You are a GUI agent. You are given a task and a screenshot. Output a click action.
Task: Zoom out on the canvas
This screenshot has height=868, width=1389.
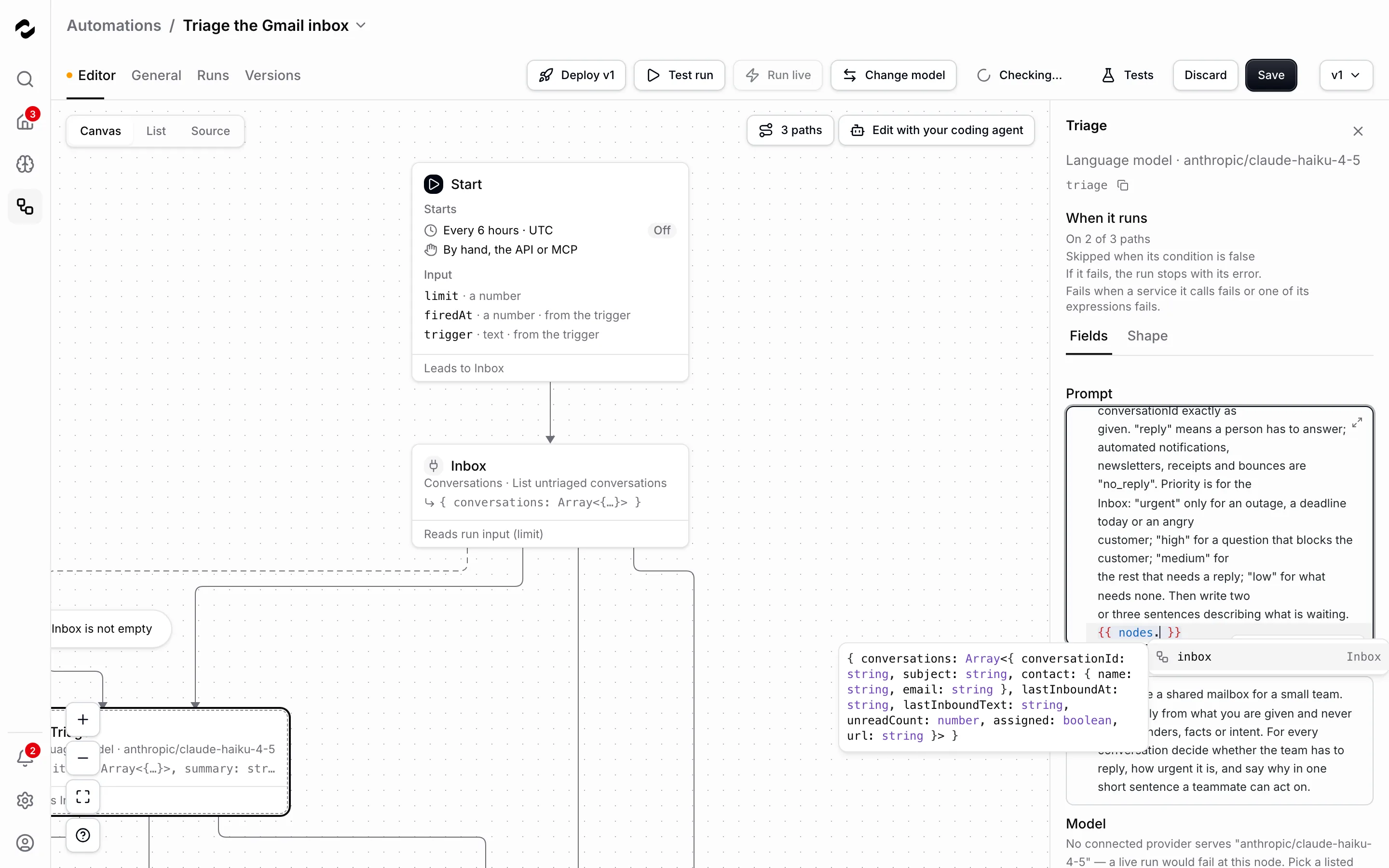(83, 759)
